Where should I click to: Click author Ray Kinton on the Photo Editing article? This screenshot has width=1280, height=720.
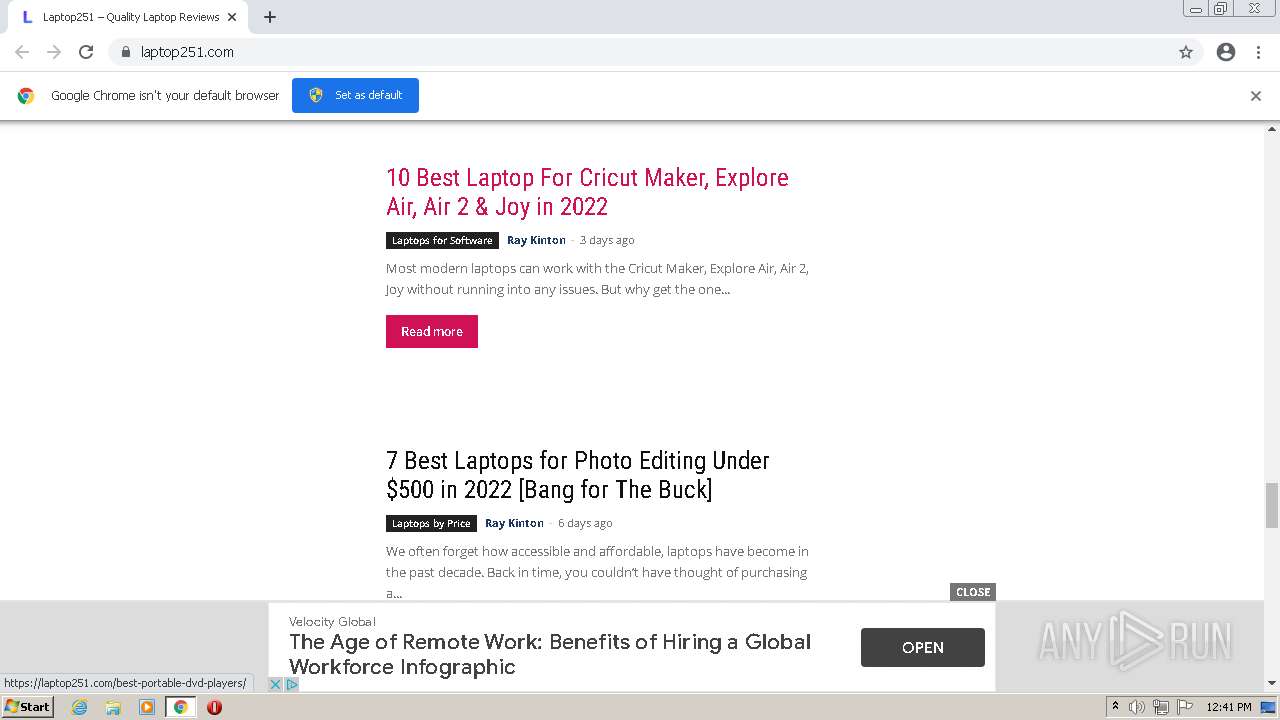click(x=514, y=523)
